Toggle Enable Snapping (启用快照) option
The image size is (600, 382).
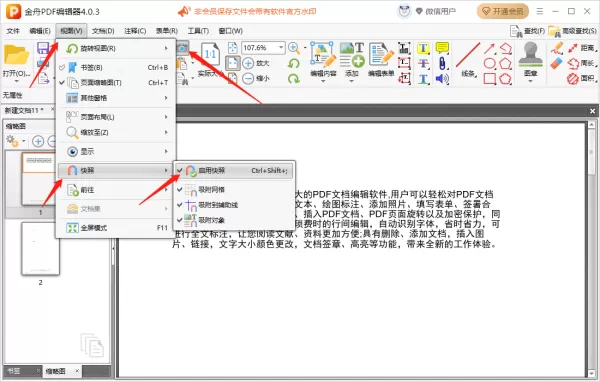point(233,171)
